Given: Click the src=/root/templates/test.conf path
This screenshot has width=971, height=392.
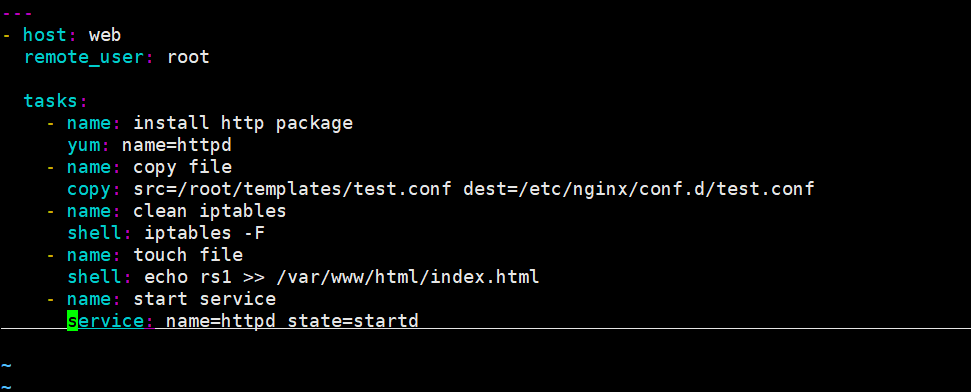Looking at the screenshot, I should click(x=292, y=189).
